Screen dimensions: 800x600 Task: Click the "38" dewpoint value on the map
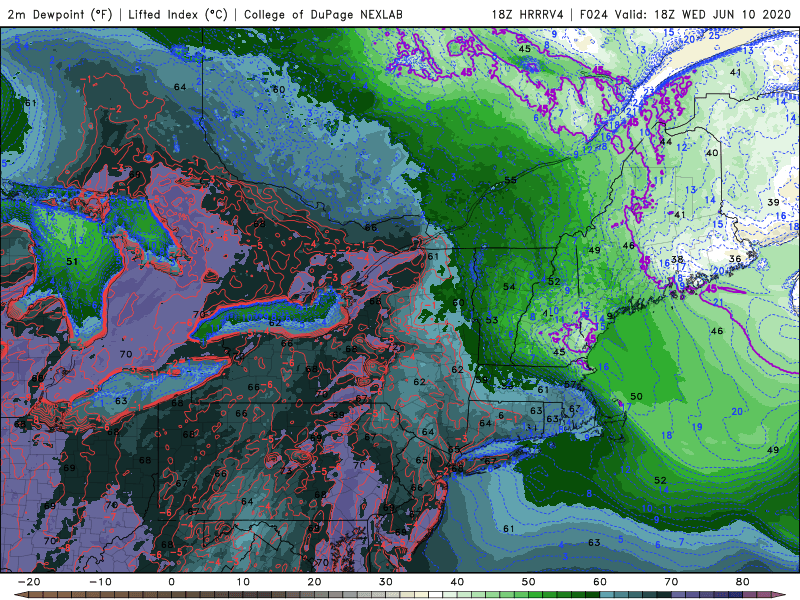[x=677, y=260]
